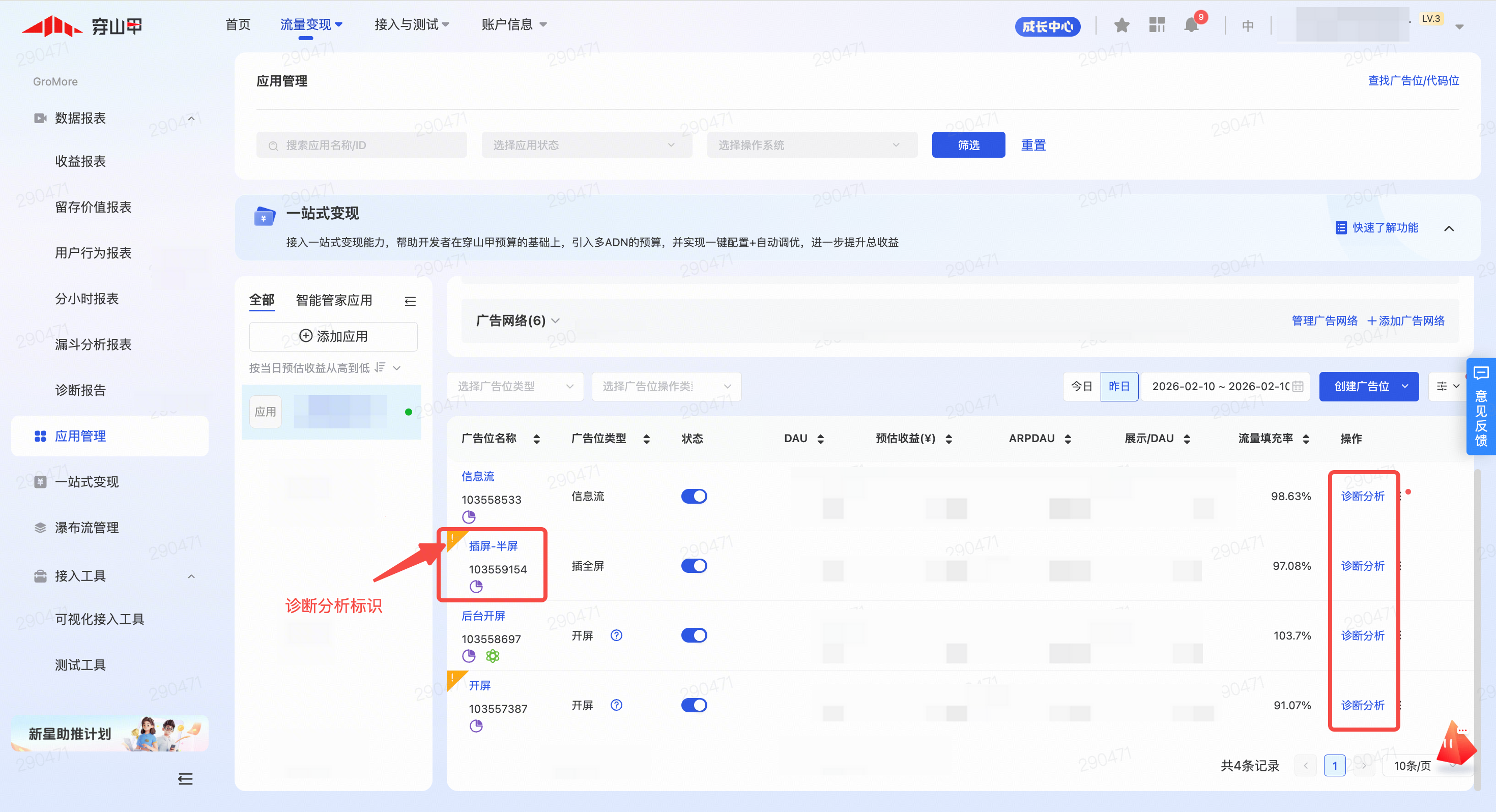Click the 搜索应用名称/ID search field
Viewport: 1496px width, 812px height.
coord(362,145)
